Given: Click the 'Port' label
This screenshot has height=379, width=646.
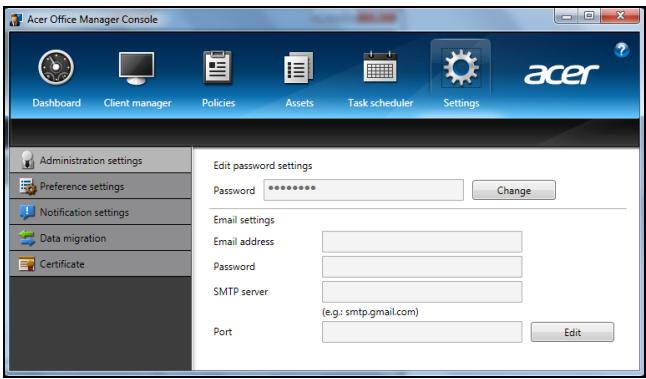Looking at the screenshot, I should click(x=223, y=332).
